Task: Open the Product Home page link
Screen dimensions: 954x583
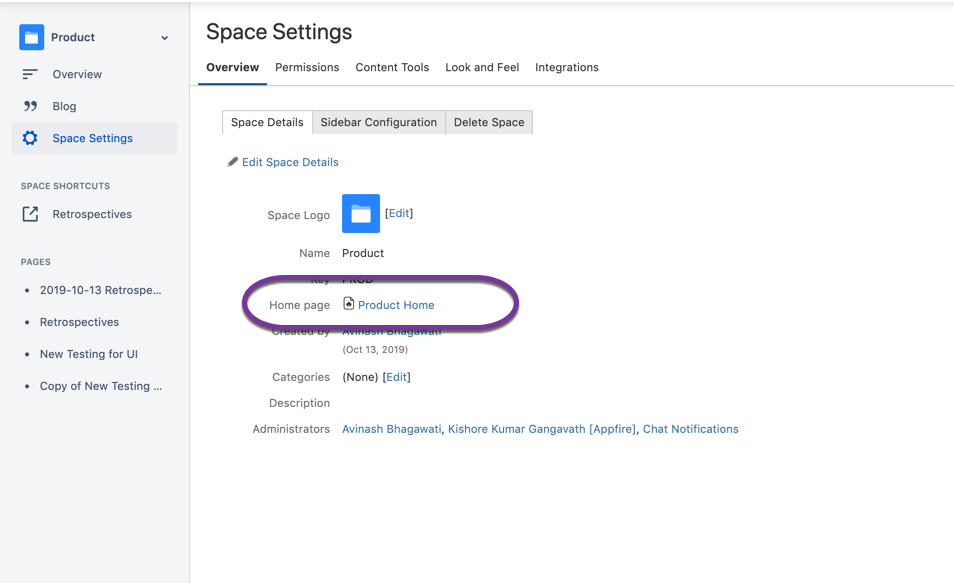Action: tap(396, 305)
